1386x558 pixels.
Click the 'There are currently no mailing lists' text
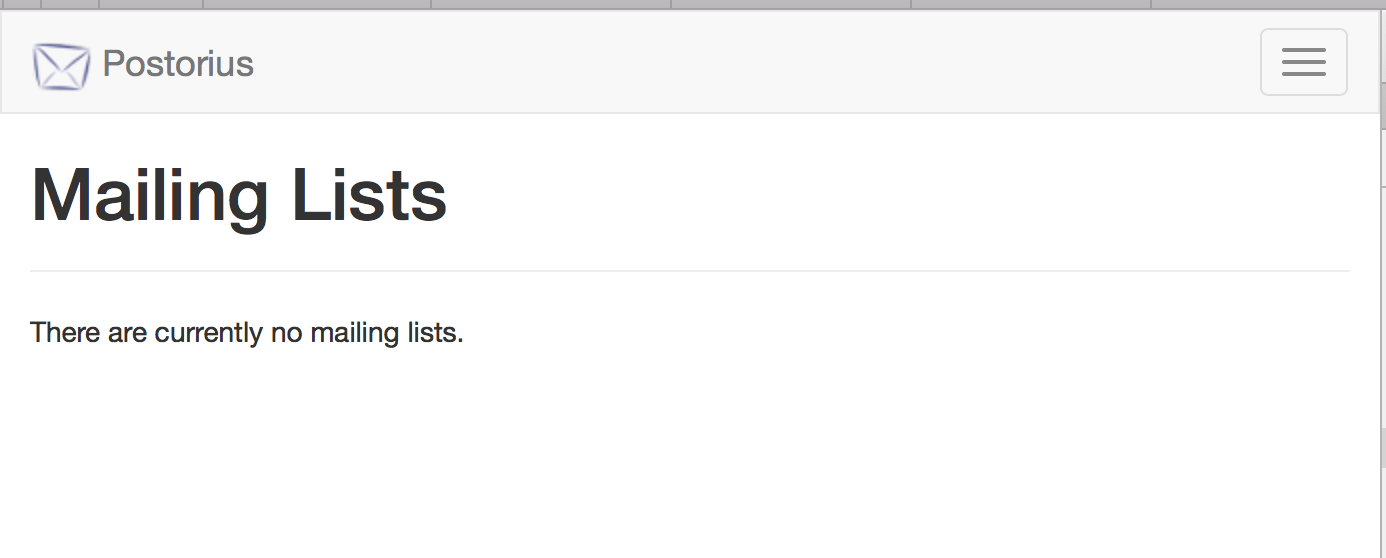[247, 332]
